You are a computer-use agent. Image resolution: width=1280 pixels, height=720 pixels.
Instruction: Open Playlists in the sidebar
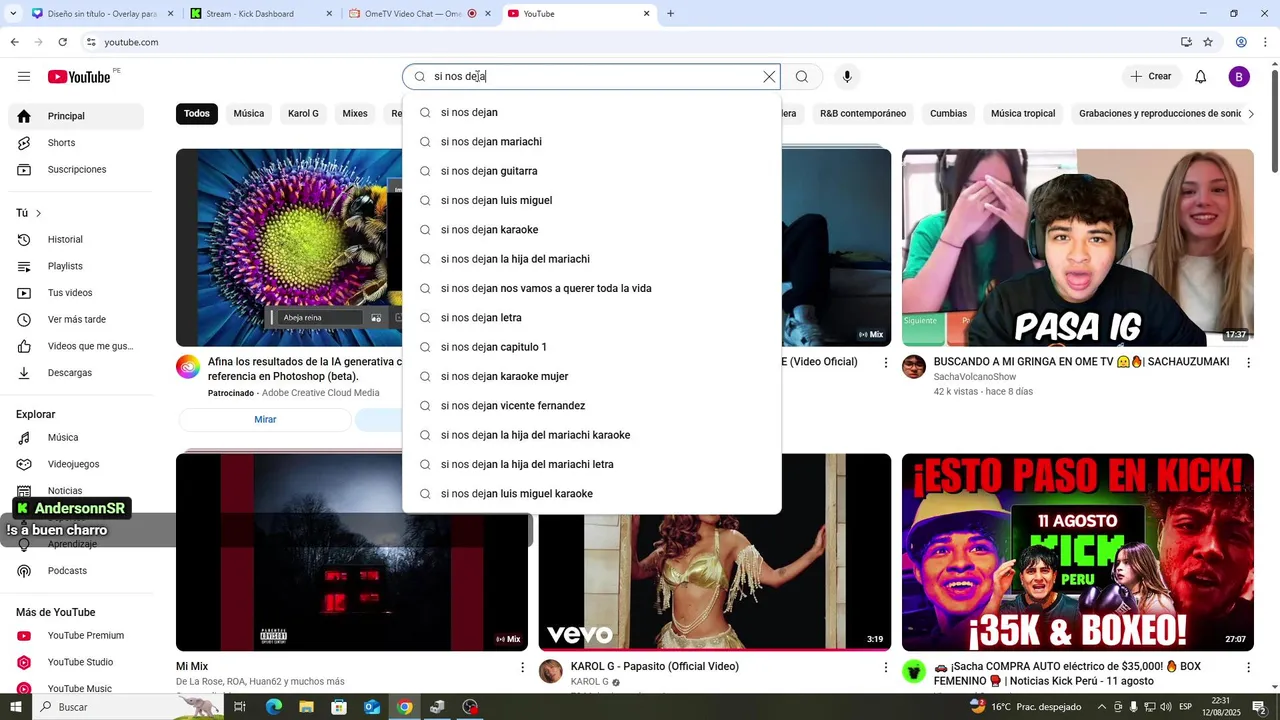click(x=76, y=266)
